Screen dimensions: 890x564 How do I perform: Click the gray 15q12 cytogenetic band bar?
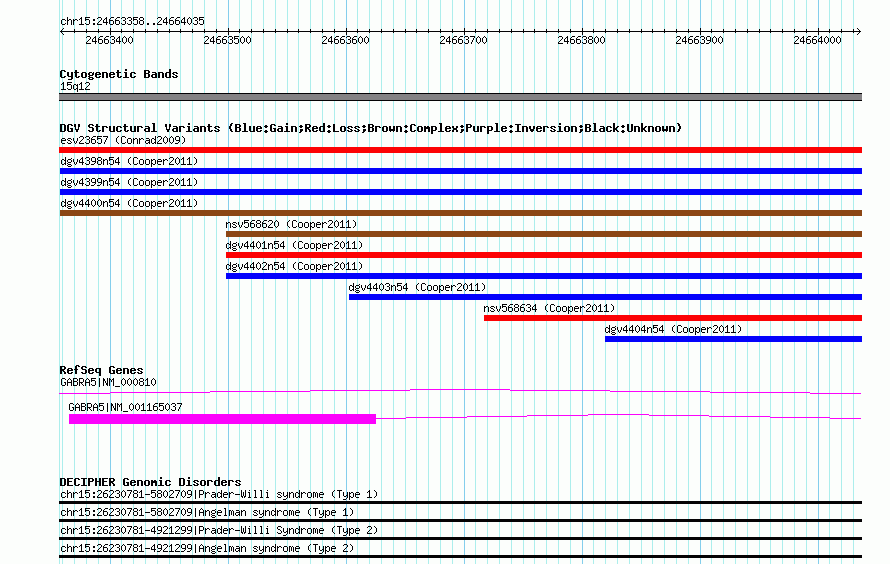pyautogui.click(x=460, y=97)
